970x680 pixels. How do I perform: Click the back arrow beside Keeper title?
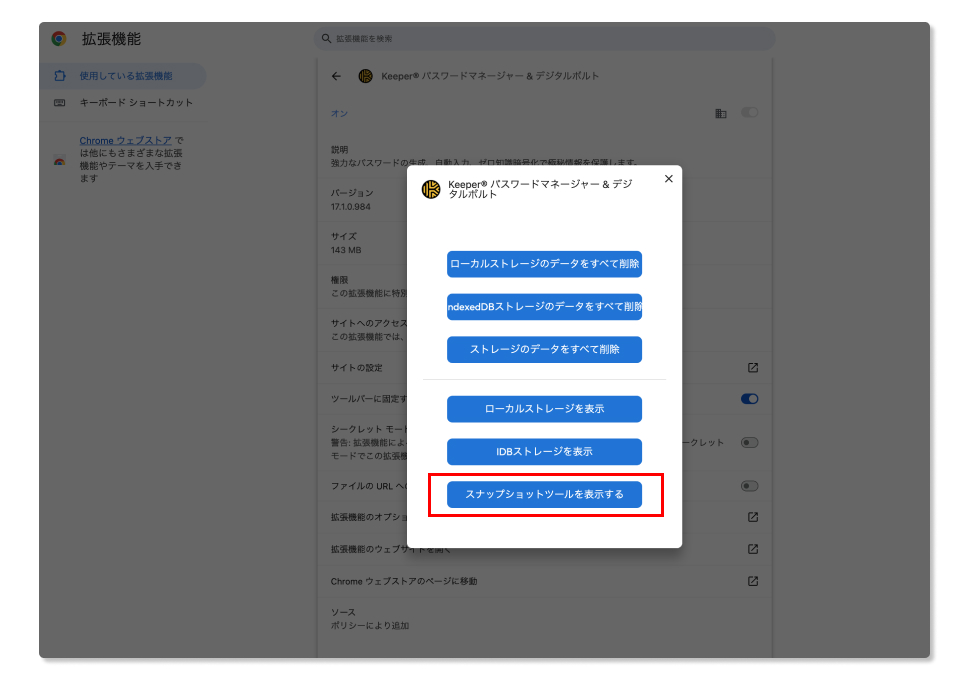click(336, 76)
